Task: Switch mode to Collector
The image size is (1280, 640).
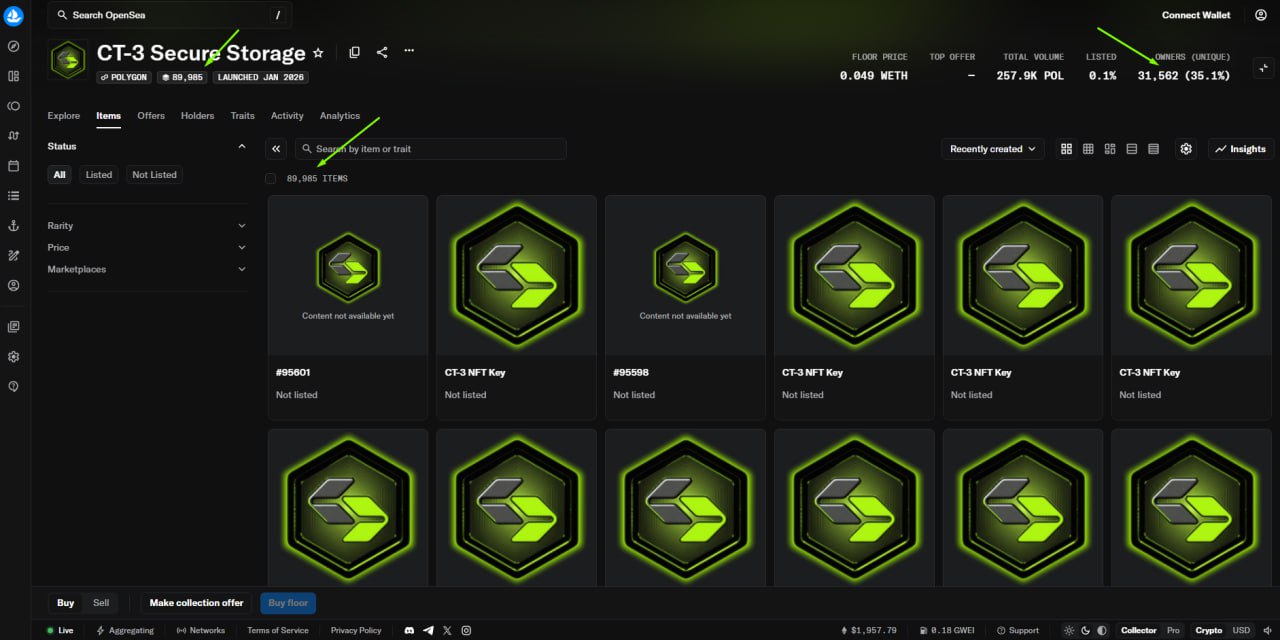Action: tap(1139, 631)
